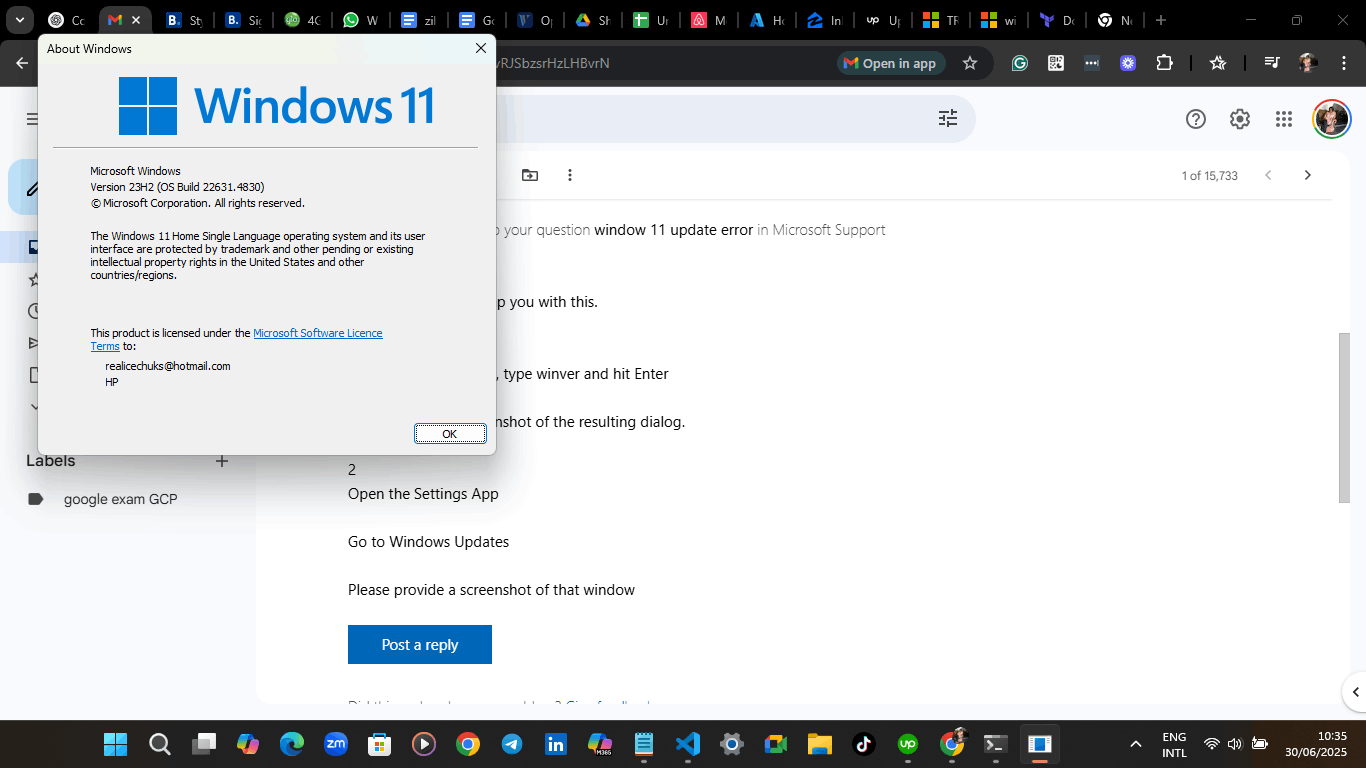Open Chrome media controls icon

[1272, 63]
